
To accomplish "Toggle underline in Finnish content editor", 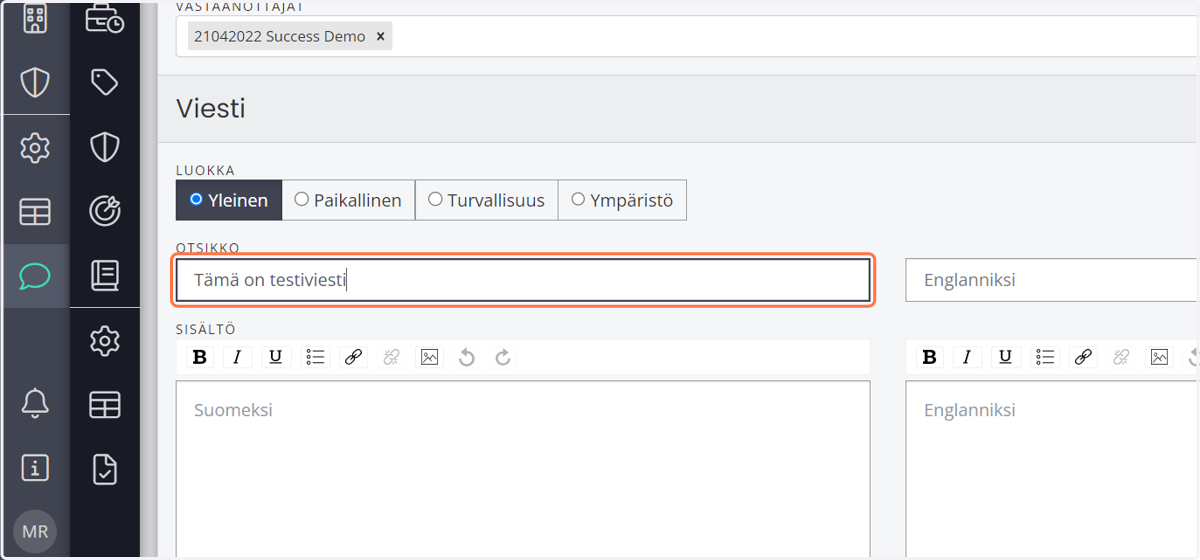I will pos(276,357).
